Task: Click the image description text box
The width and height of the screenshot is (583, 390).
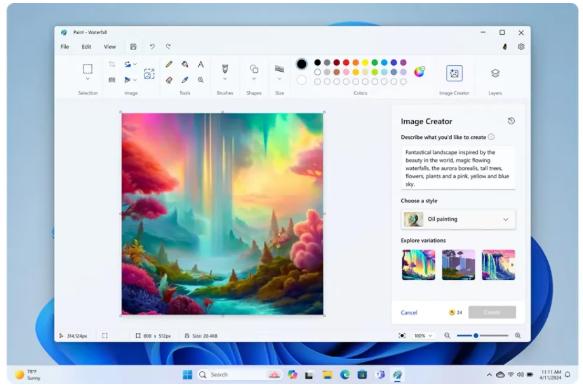Action: (x=458, y=168)
